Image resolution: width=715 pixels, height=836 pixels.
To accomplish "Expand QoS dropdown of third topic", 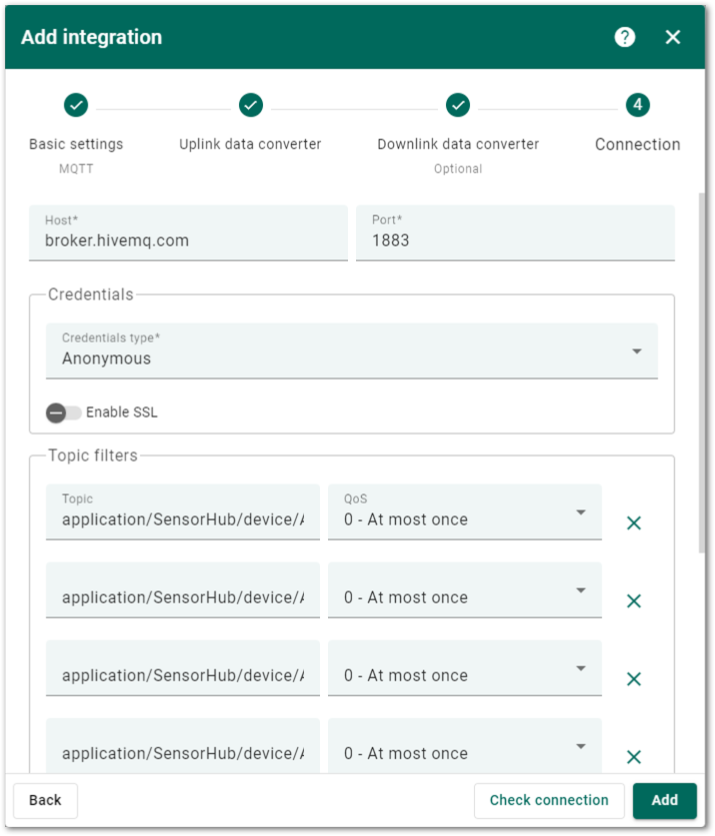I will tap(464, 668).
